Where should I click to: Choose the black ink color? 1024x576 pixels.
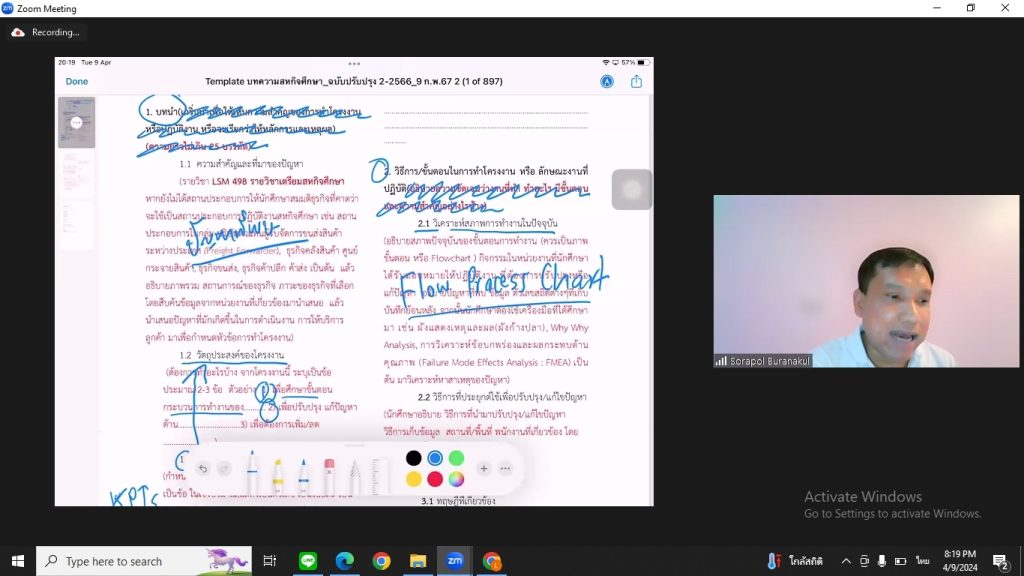pyautogui.click(x=413, y=458)
